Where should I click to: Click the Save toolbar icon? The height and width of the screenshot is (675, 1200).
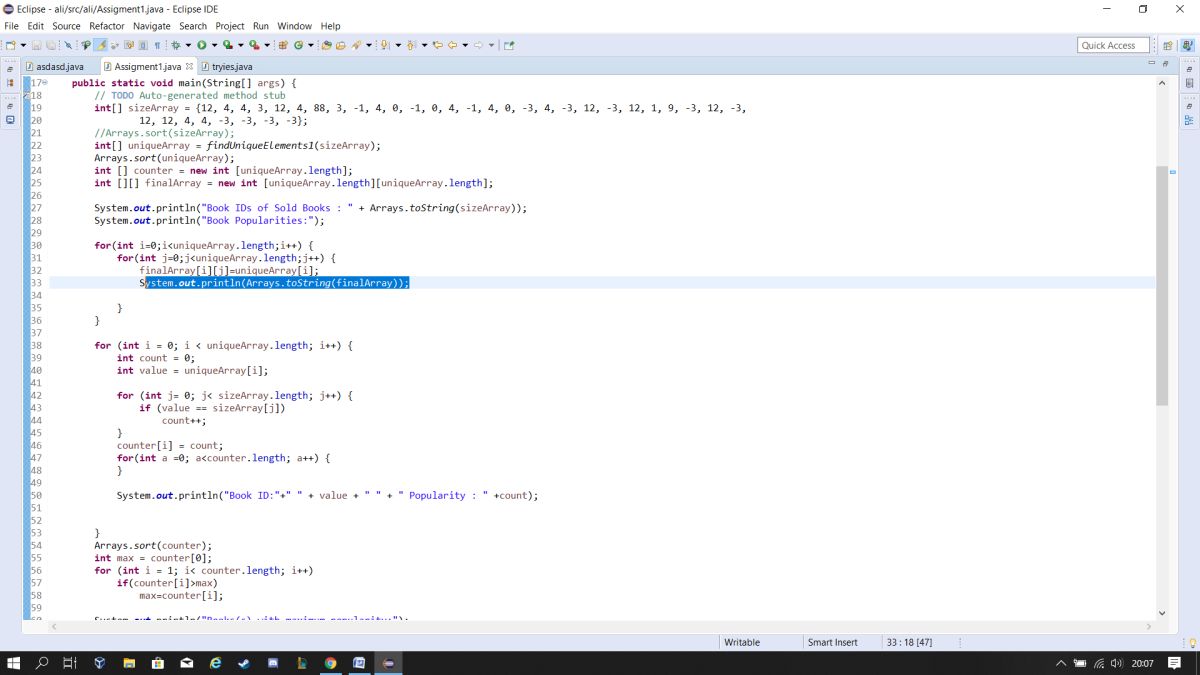(x=36, y=45)
